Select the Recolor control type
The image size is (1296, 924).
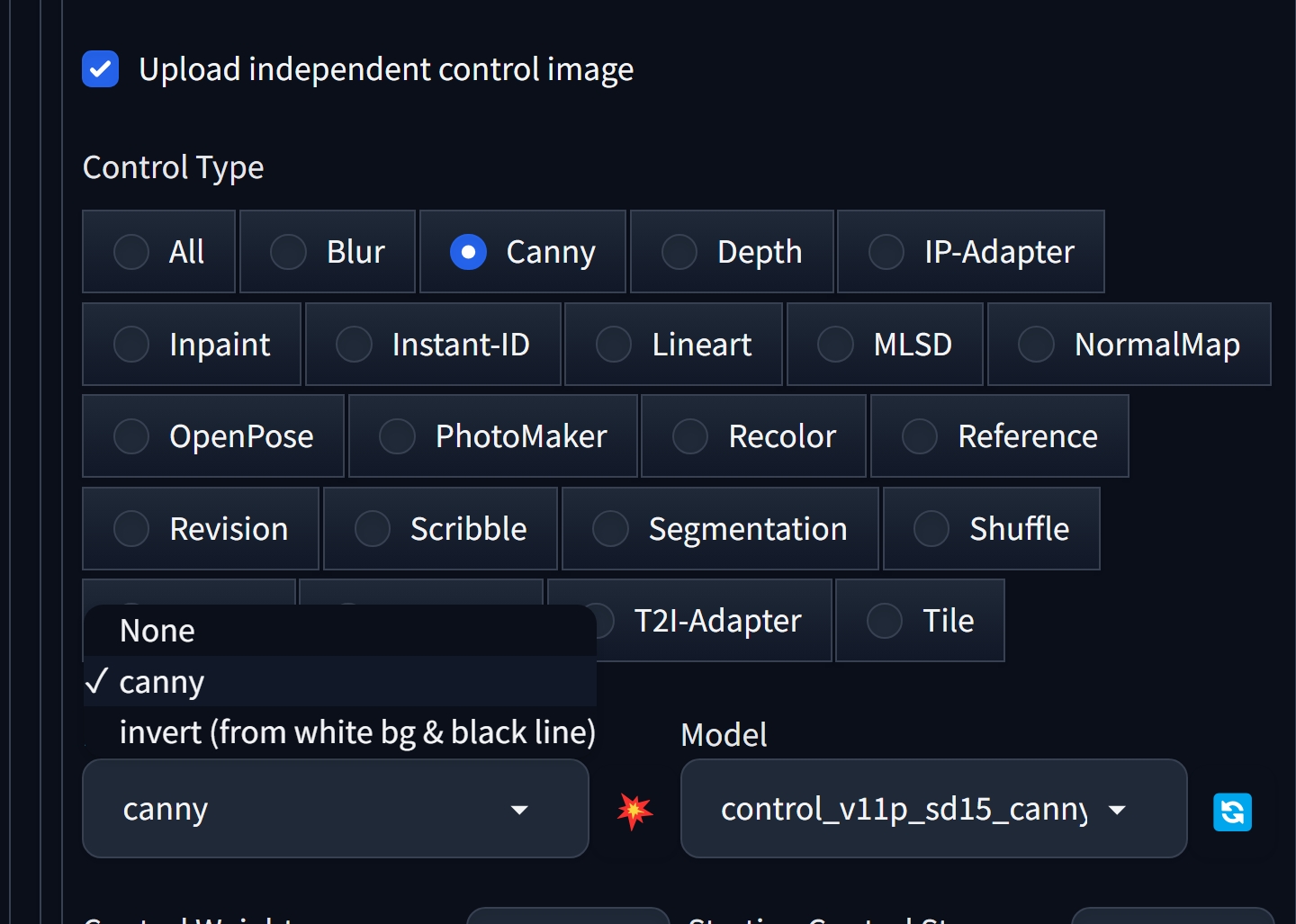pyautogui.click(x=754, y=436)
